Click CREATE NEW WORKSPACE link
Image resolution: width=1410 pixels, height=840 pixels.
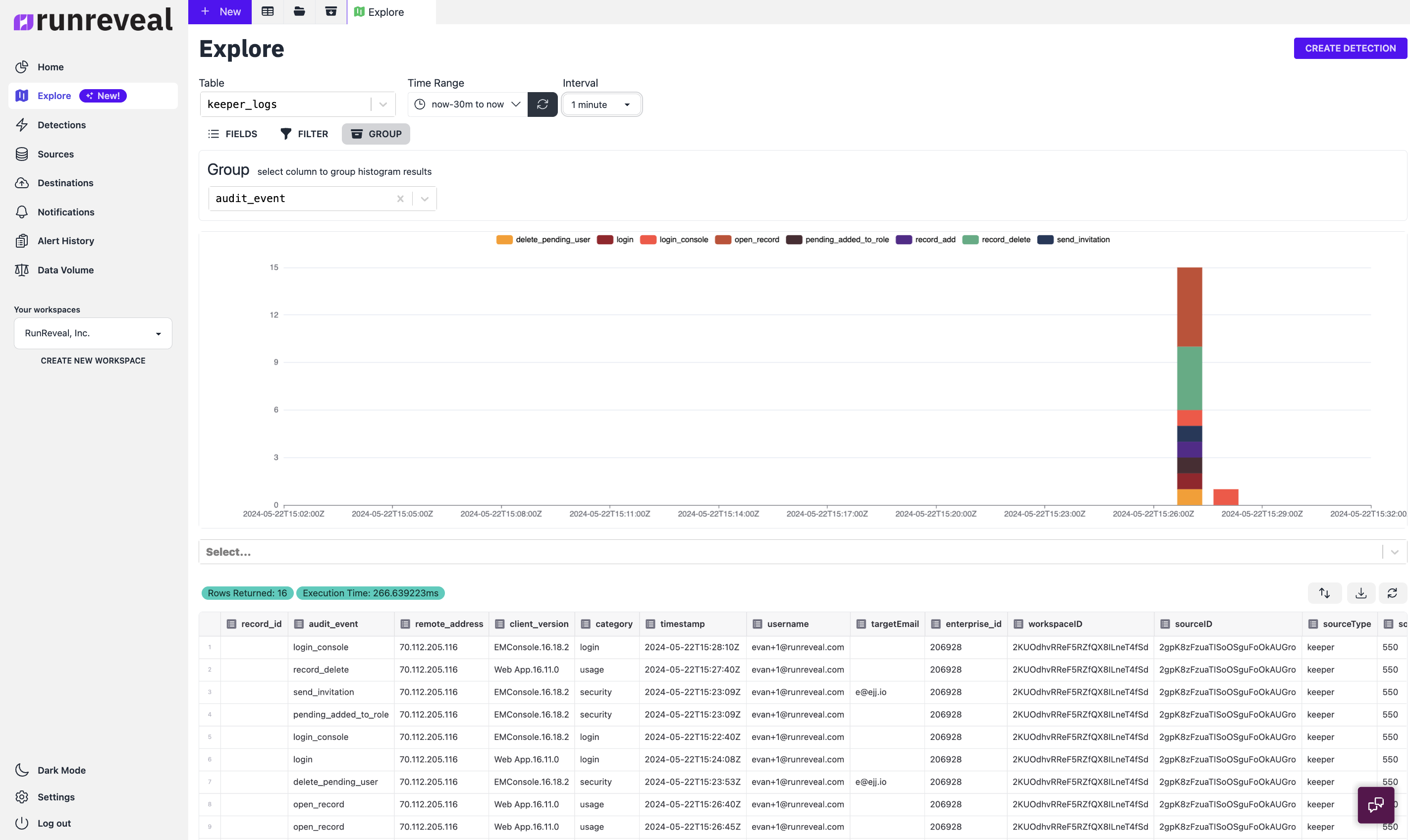(93, 361)
